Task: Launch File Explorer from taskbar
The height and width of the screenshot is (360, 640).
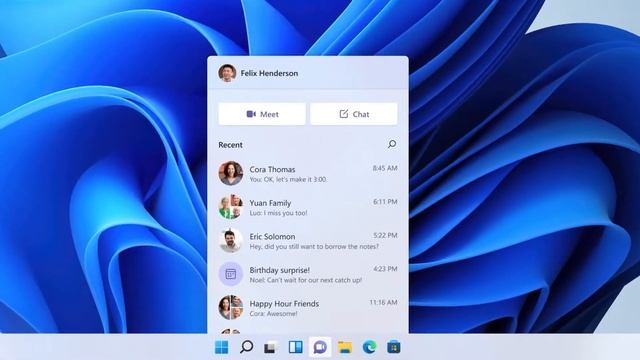Action: click(345, 347)
